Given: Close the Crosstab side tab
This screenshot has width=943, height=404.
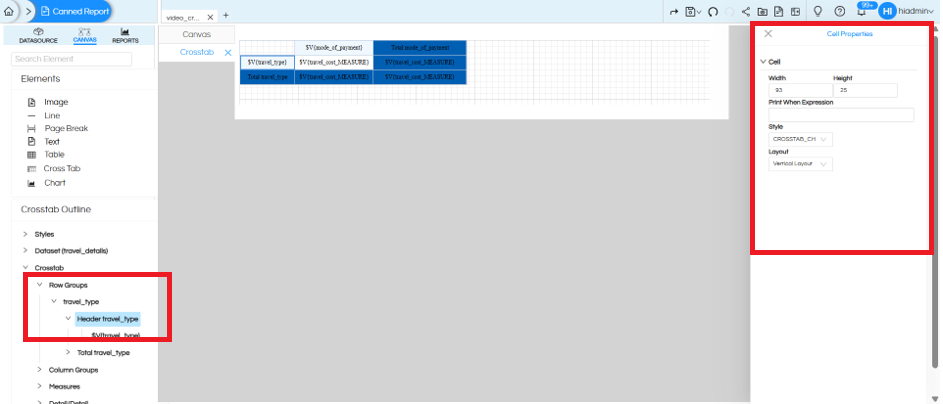Looking at the screenshot, I should (x=228, y=53).
